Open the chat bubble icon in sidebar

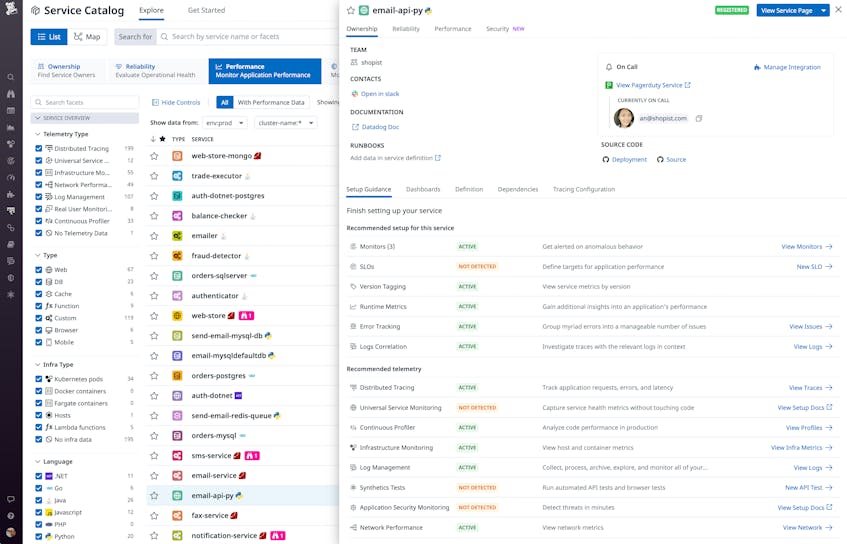click(11, 499)
